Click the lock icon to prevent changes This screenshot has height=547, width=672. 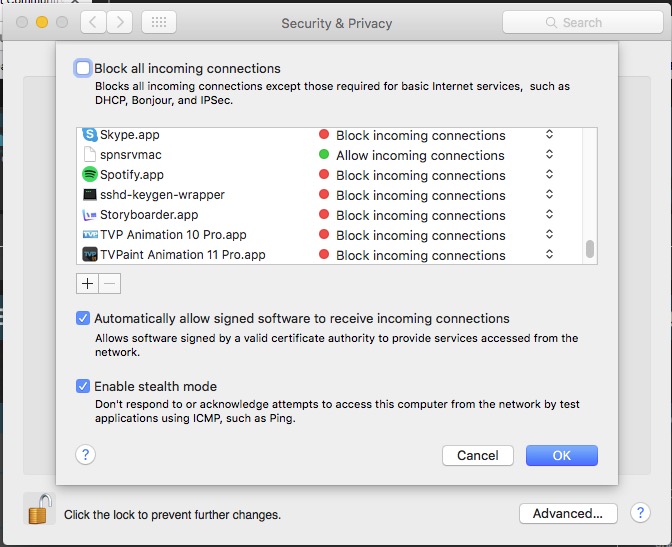pos(39,509)
